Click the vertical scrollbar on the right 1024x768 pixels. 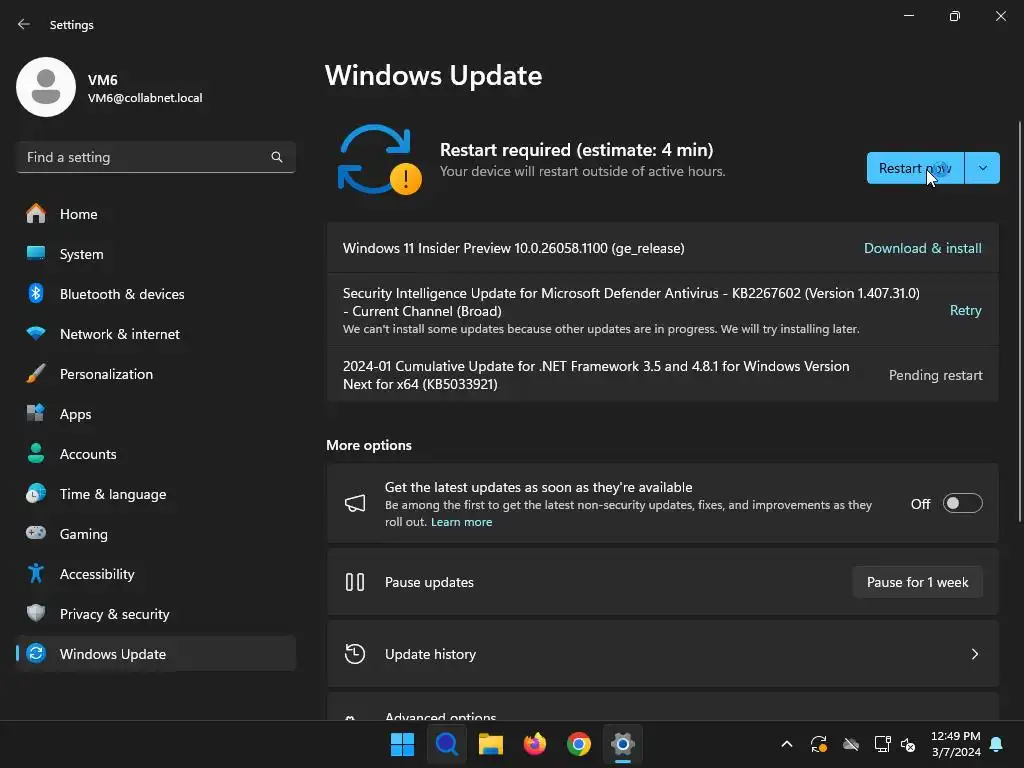pyautogui.click(x=1019, y=320)
